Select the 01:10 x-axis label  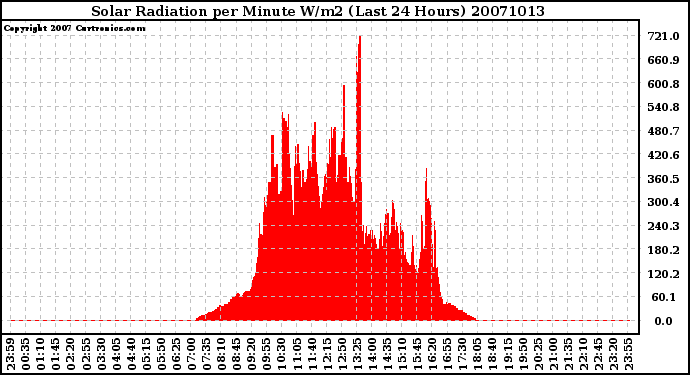(x=40, y=354)
